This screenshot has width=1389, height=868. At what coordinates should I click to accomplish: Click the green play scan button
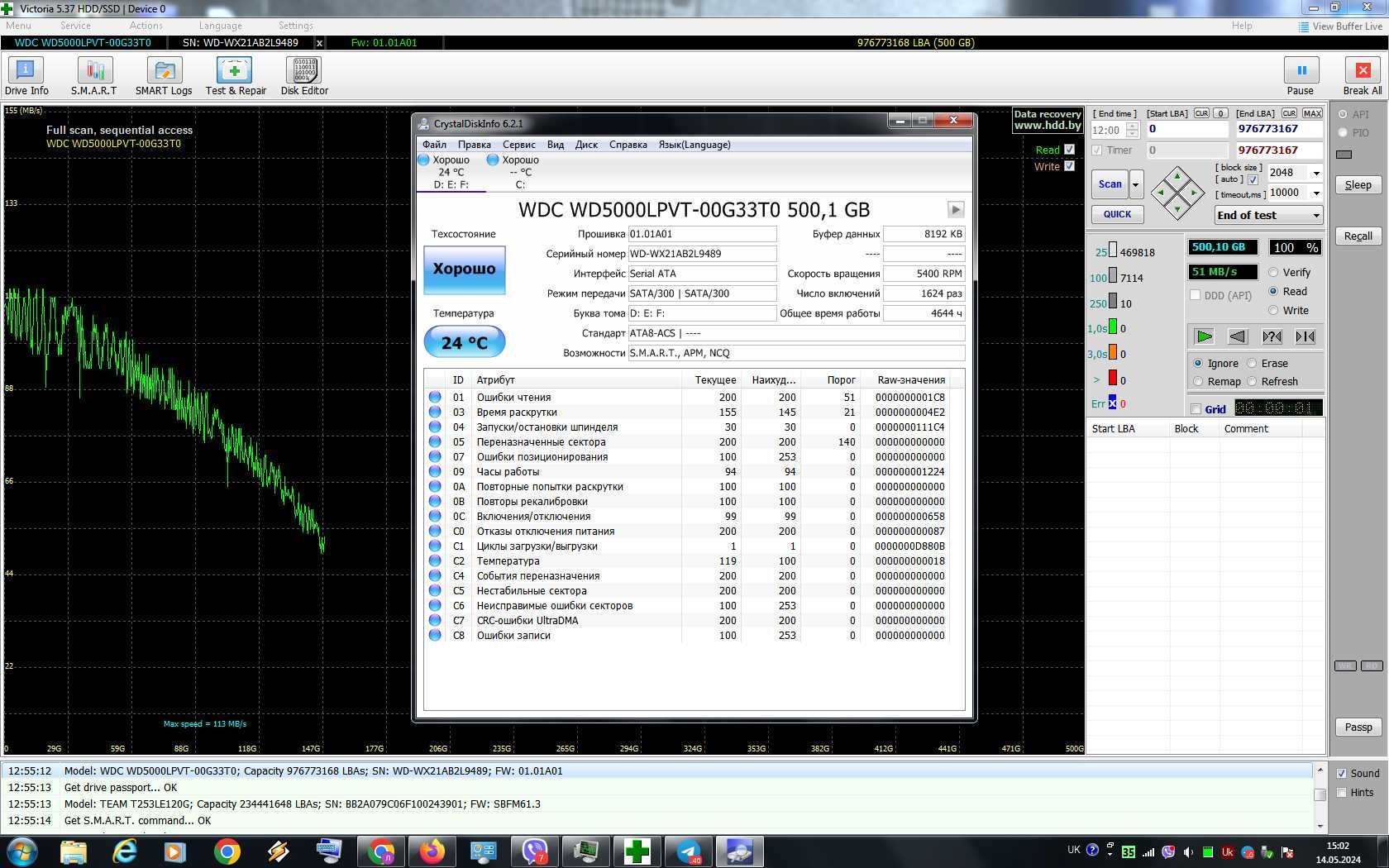pos(1205,336)
